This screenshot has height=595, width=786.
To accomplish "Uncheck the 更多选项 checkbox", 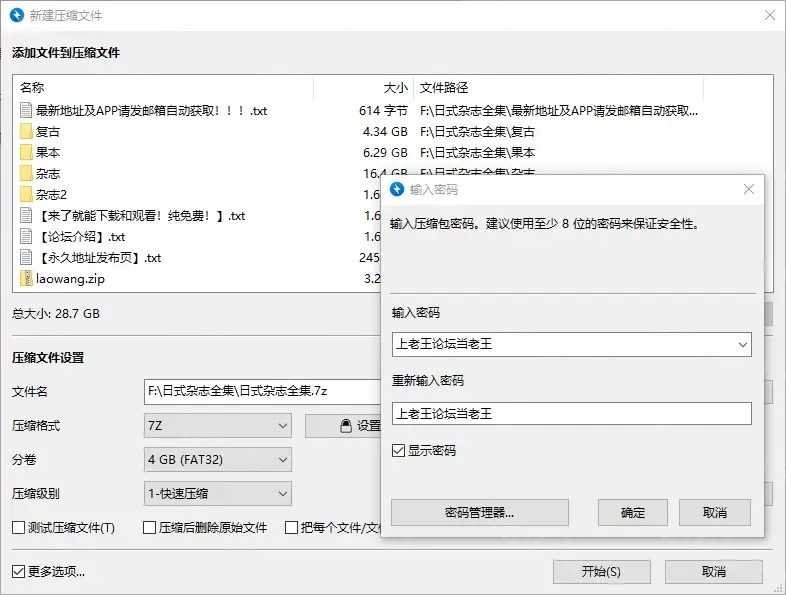I will (18, 572).
